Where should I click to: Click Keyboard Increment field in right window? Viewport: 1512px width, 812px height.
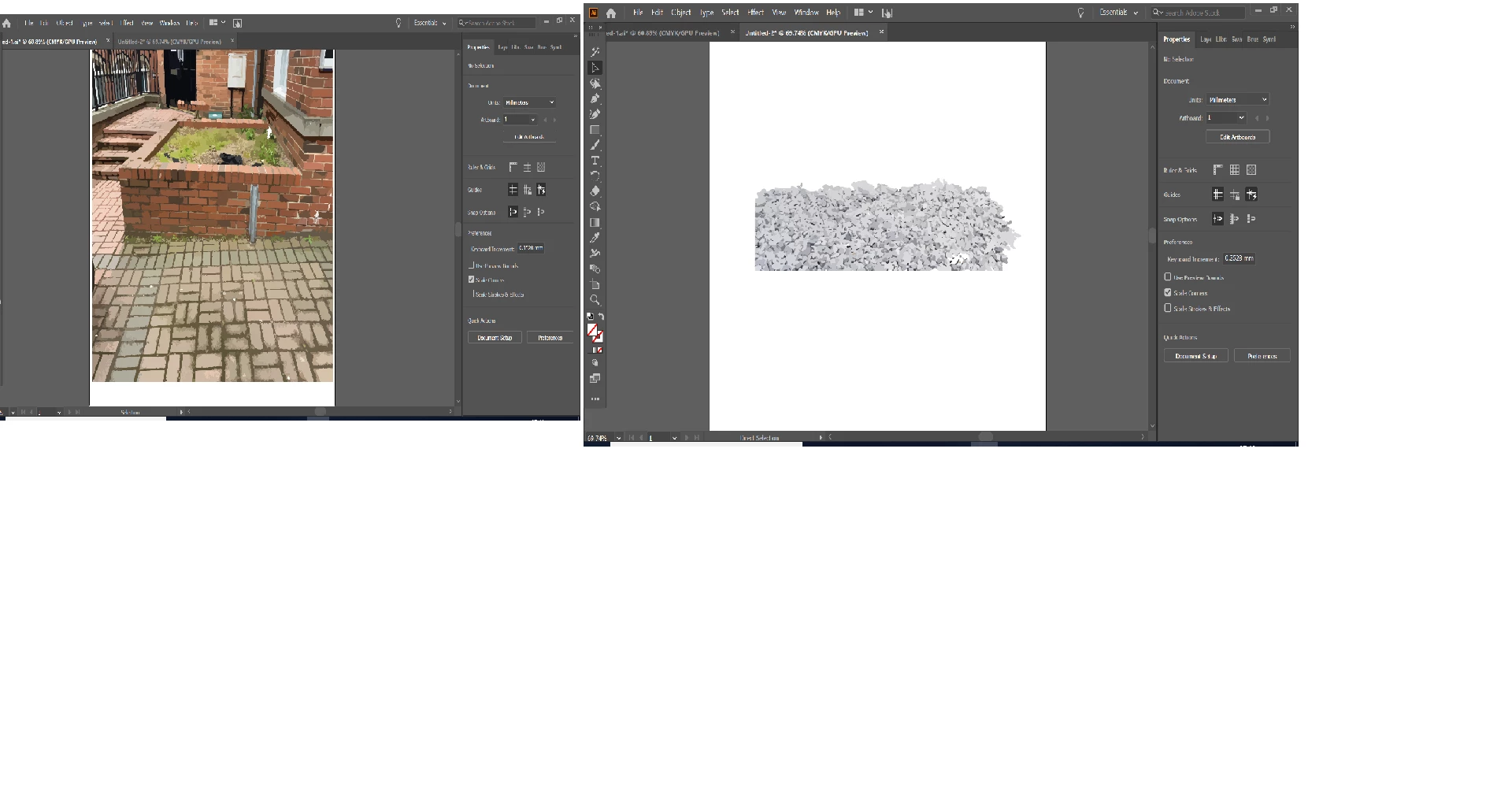[1239, 258]
